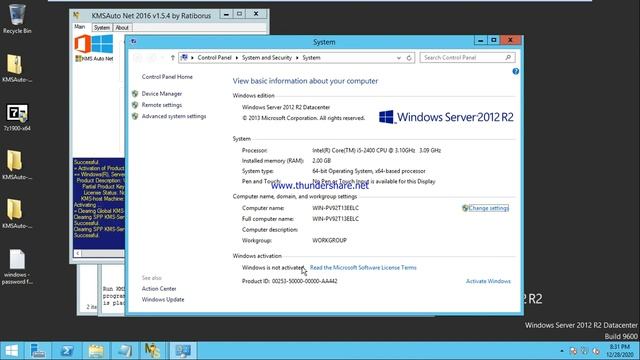Open Action Center link
This screenshot has width=640, height=360.
[159, 289]
